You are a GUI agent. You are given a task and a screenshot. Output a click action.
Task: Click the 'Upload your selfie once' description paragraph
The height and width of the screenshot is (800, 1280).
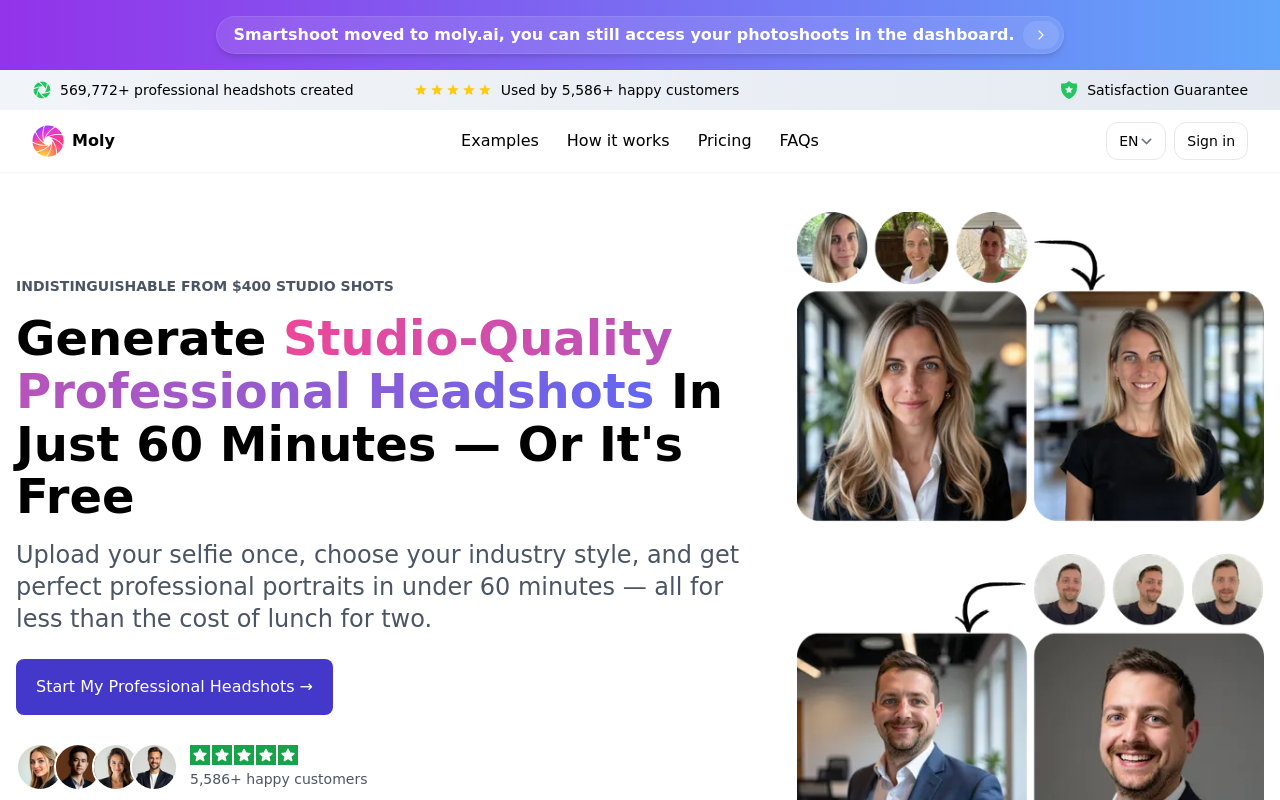pyautogui.click(x=378, y=586)
